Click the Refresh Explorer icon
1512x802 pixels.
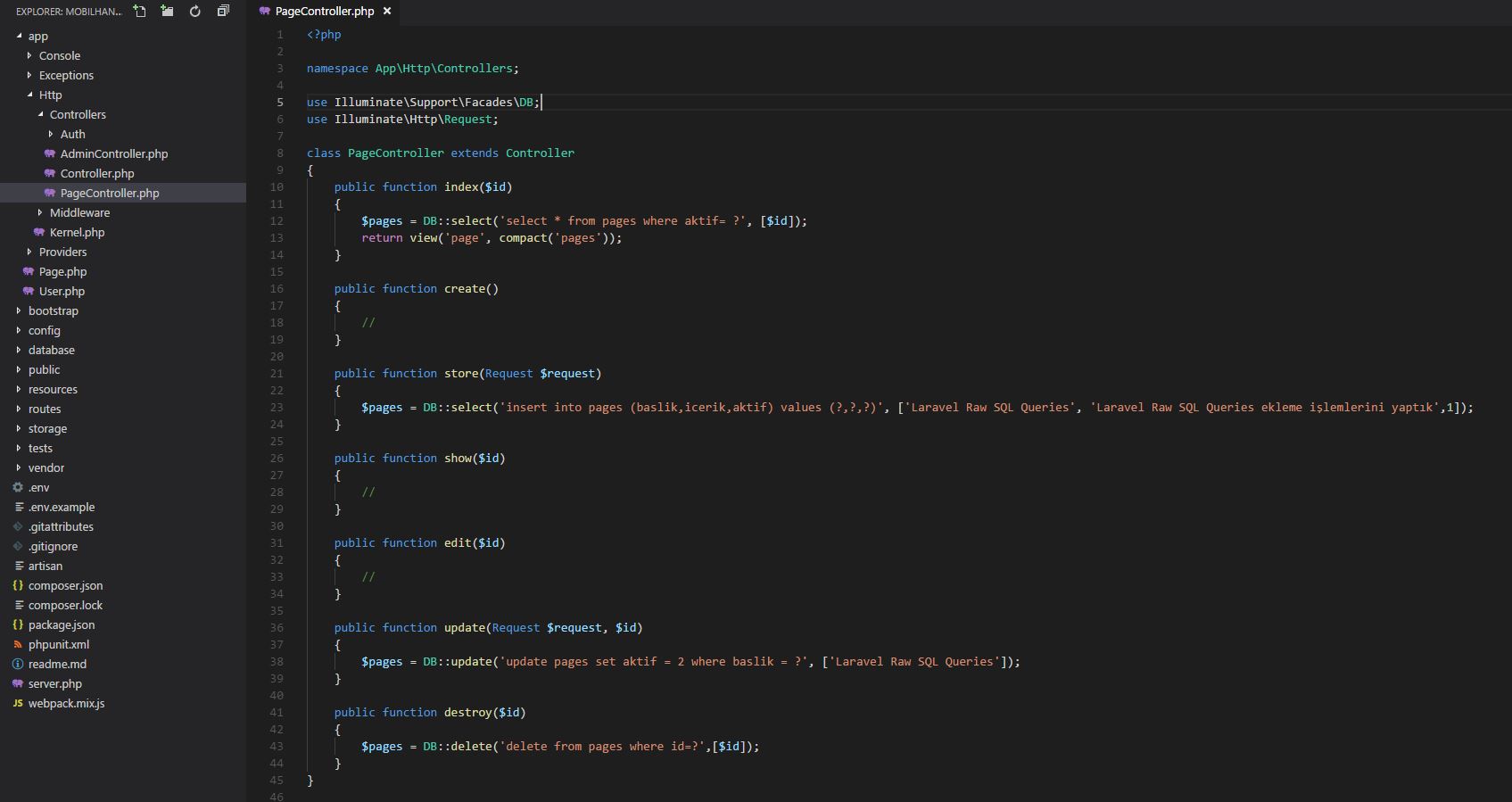click(194, 11)
